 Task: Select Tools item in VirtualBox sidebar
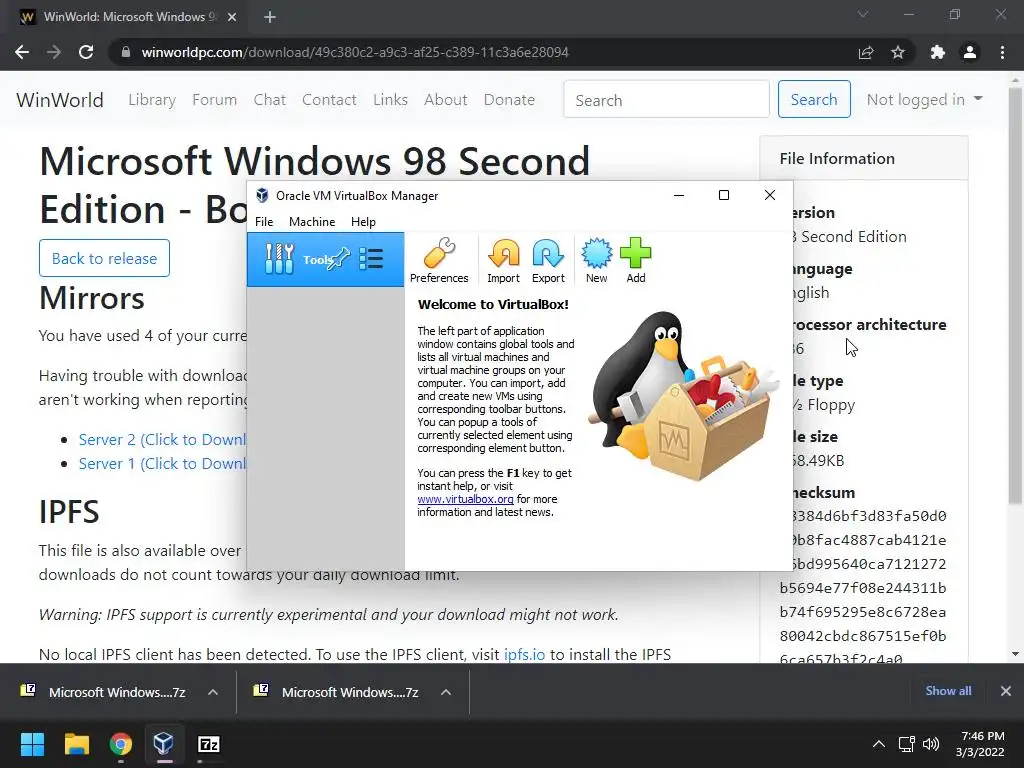[x=325, y=259]
